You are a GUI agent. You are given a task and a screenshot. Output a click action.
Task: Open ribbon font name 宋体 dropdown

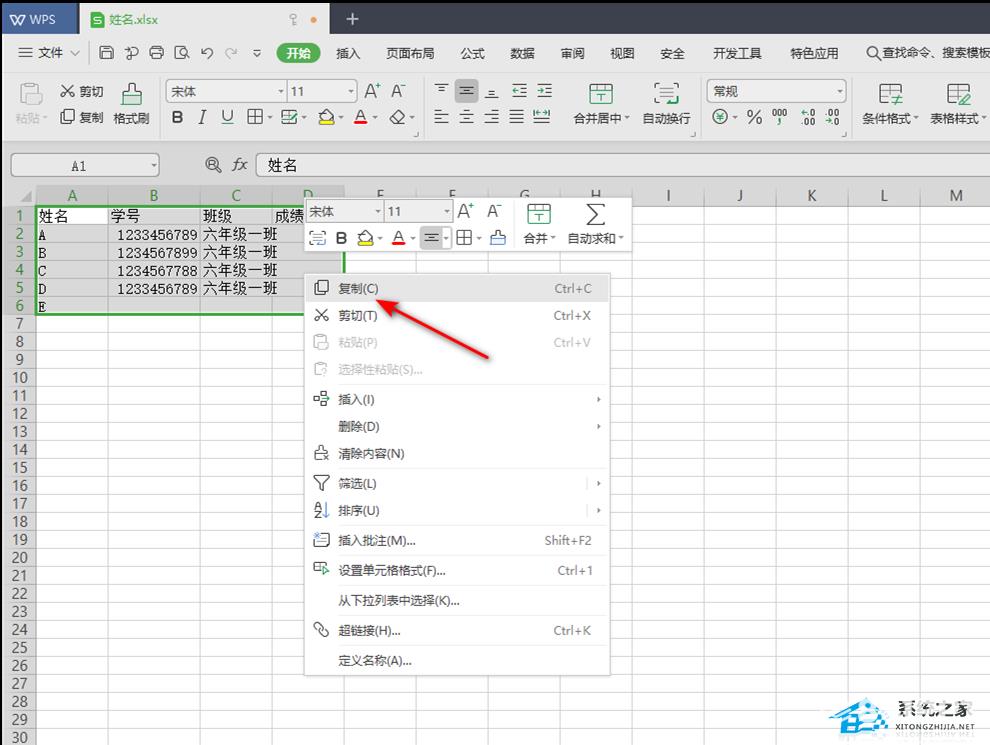tap(281, 92)
